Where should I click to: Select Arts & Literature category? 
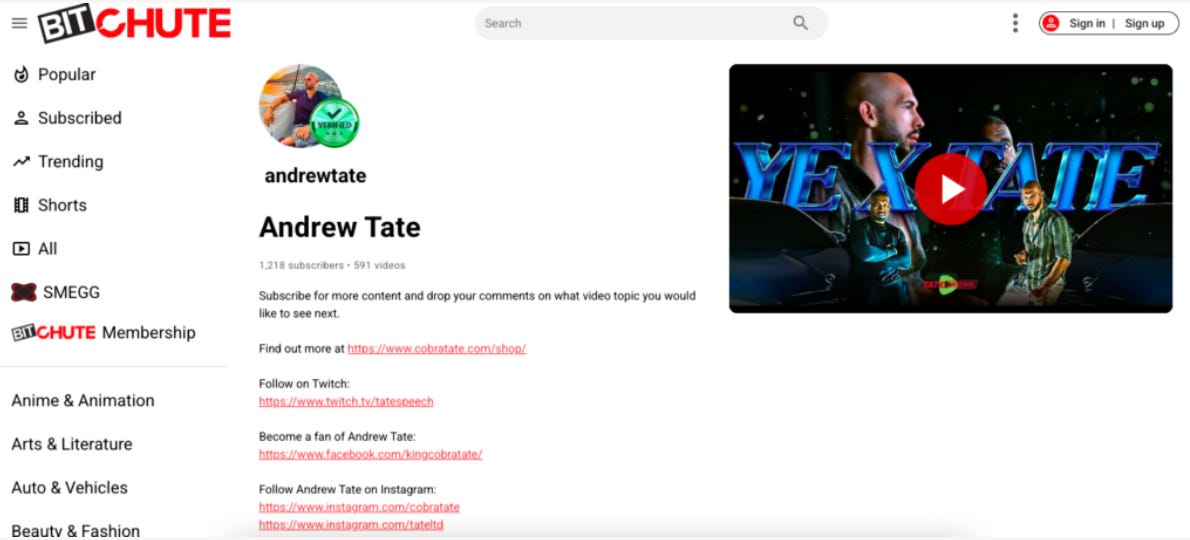[71, 444]
